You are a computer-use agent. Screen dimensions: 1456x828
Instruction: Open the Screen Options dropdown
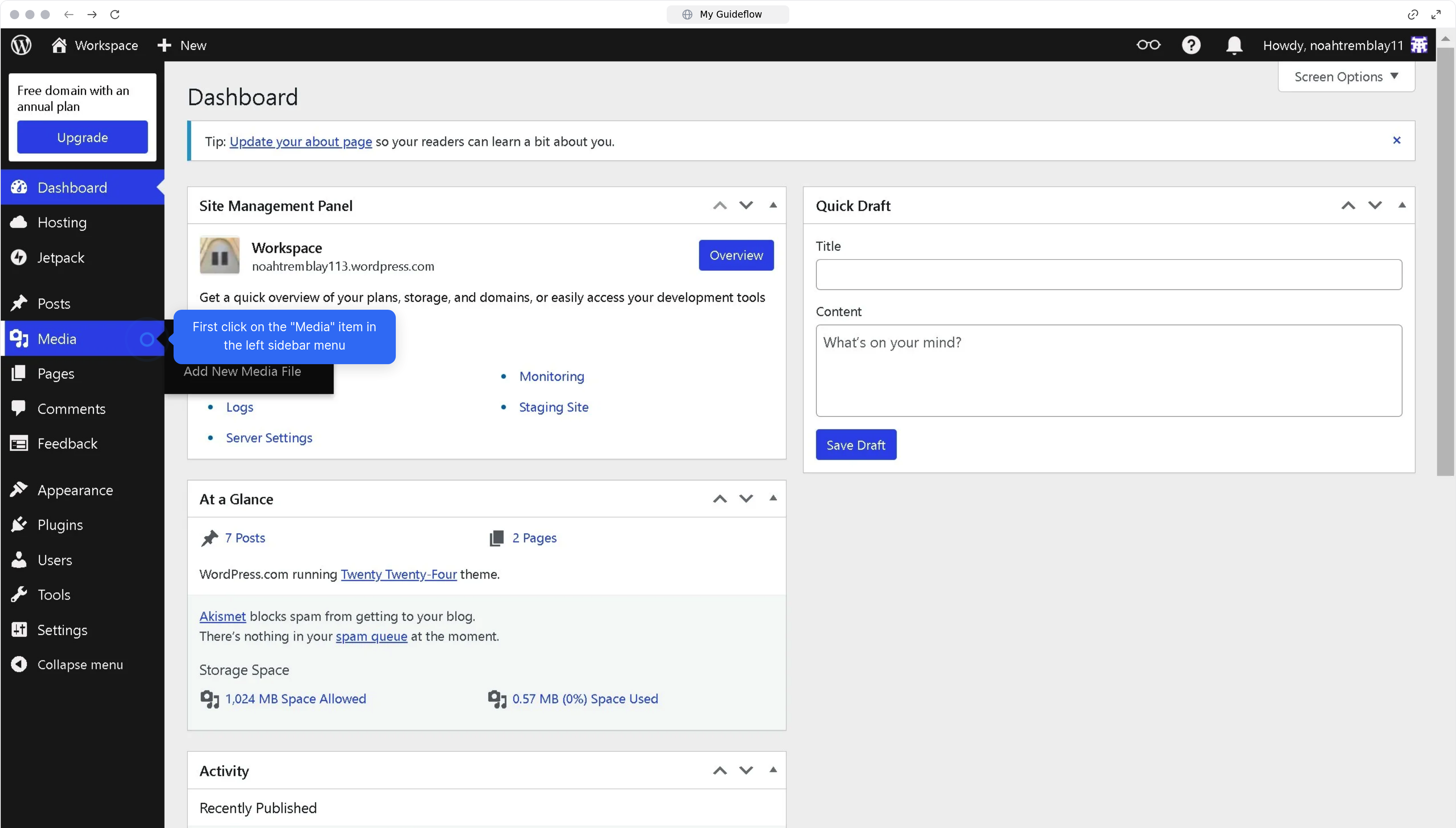click(1346, 76)
